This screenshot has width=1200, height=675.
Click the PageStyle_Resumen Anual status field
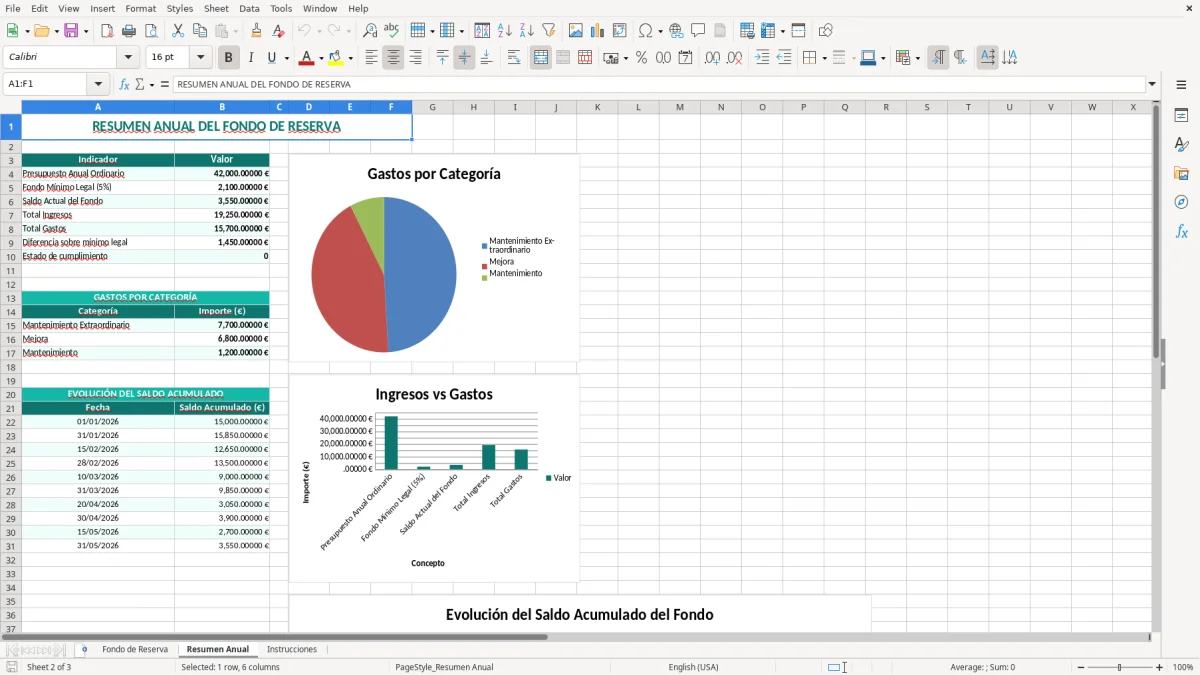[444, 667]
